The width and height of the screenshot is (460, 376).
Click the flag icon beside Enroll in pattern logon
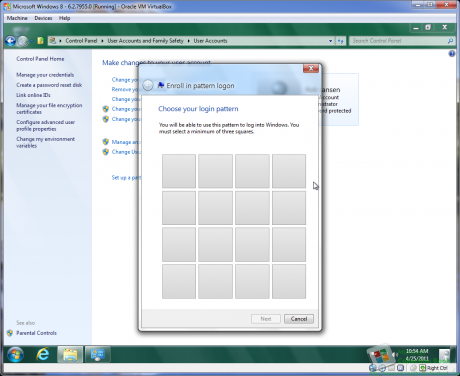point(161,85)
